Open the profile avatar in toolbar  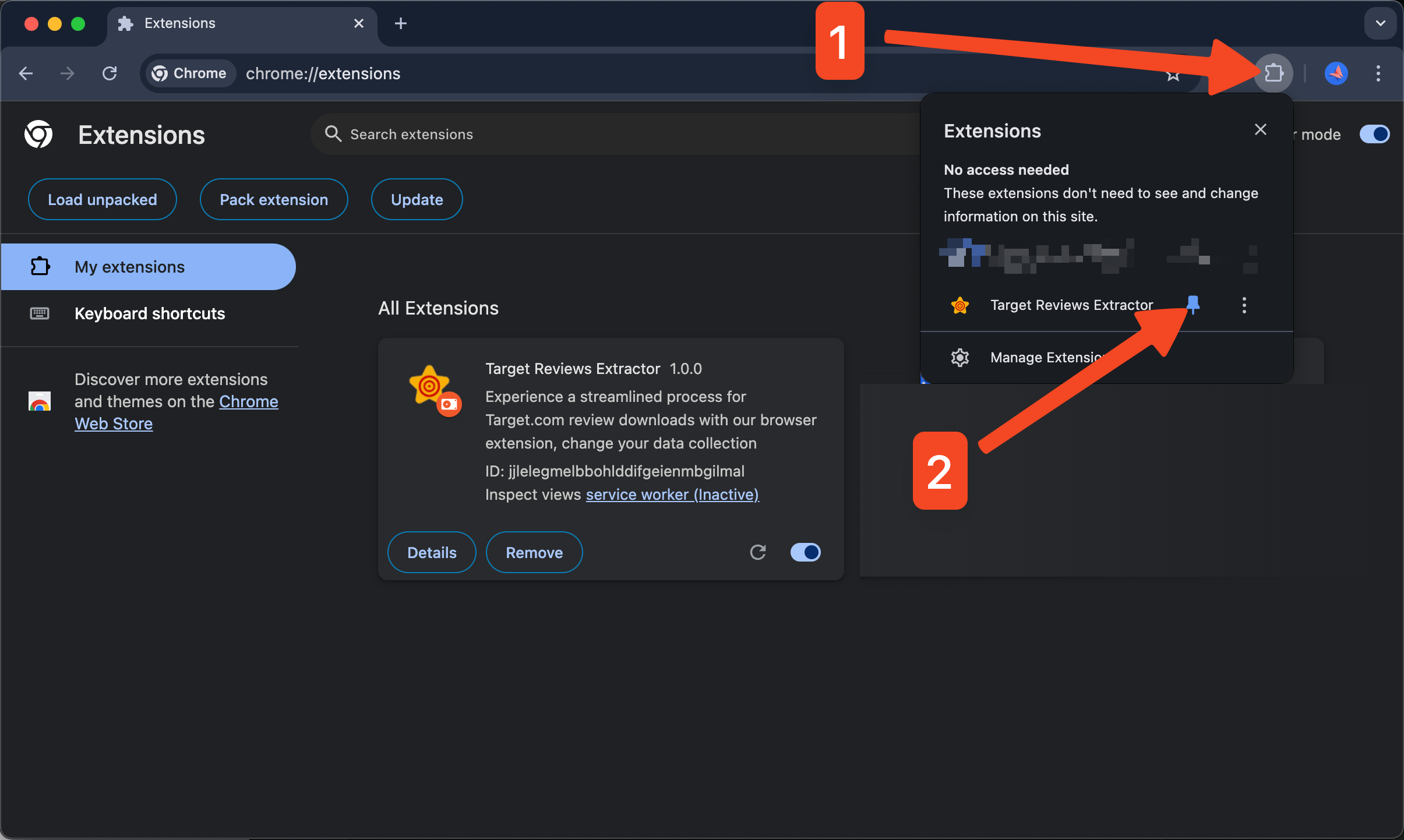[x=1336, y=73]
